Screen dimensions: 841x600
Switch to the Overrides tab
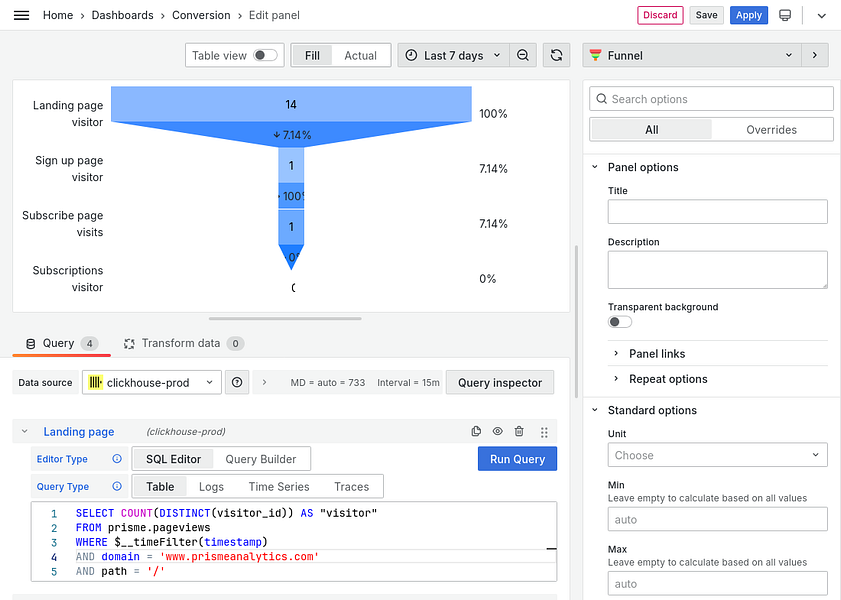coord(771,129)
